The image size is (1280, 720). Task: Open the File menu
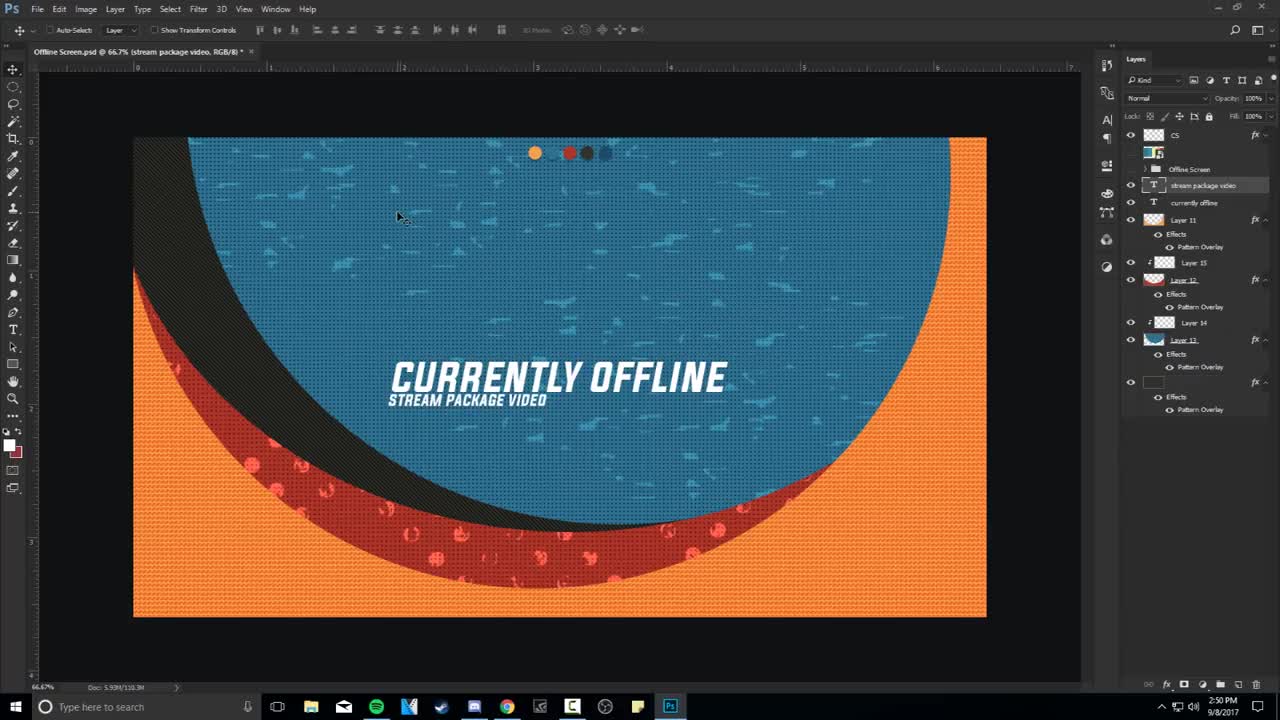point(37,9)
